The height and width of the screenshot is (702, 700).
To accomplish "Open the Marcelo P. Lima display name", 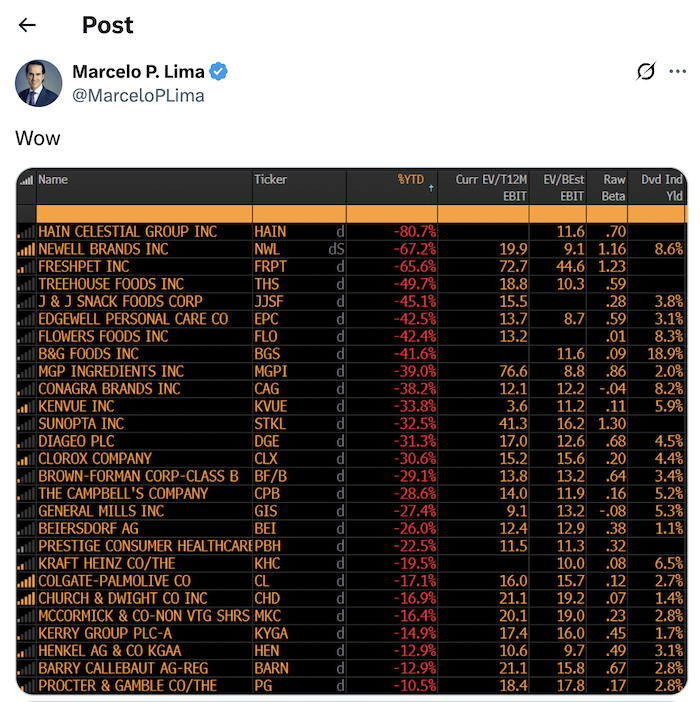I will pos(135,71).
